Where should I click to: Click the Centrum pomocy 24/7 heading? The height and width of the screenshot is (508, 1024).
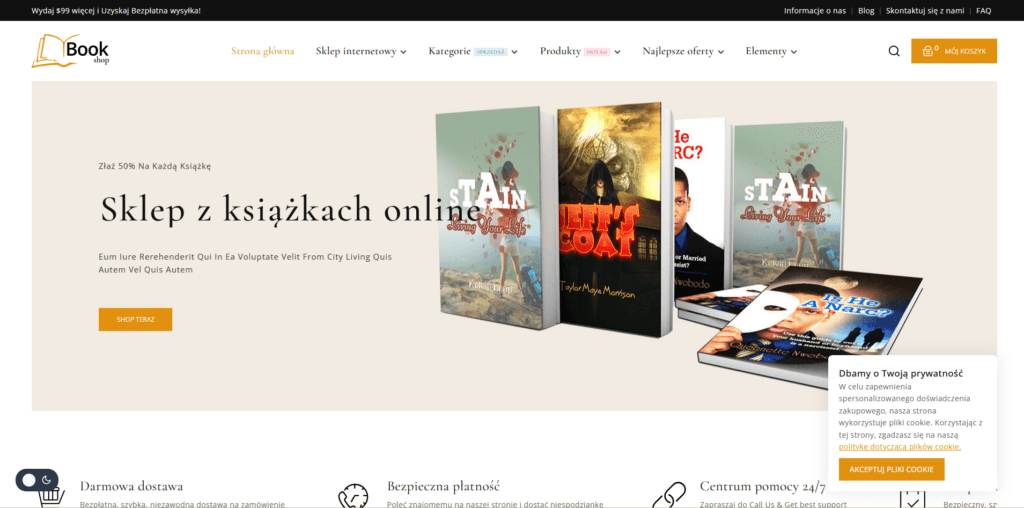click(762, 486)
